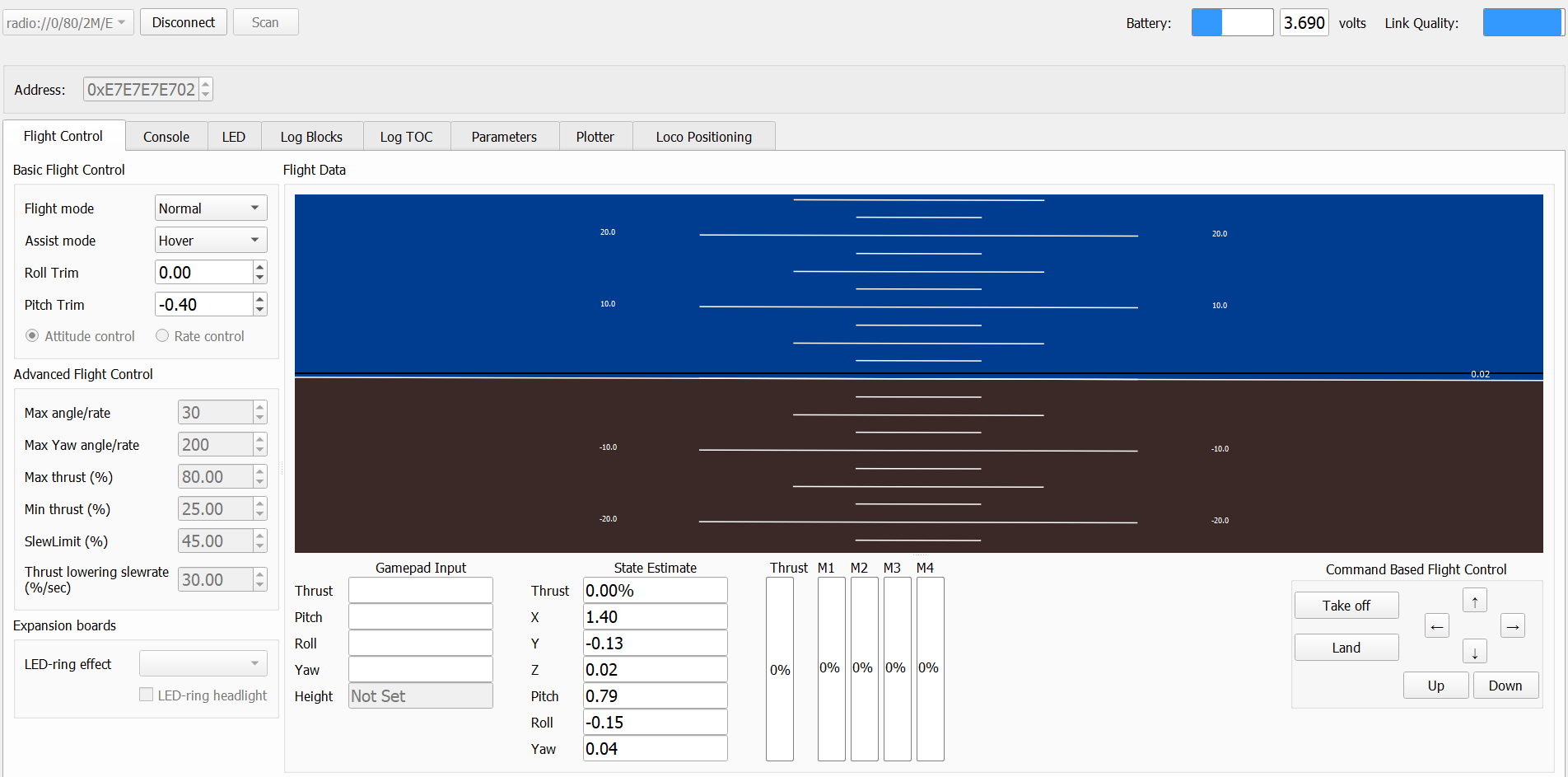Enable LED-ring headlight checkbox
The height and width of the screenshot is (777, 1568).
tap(147, 695)
